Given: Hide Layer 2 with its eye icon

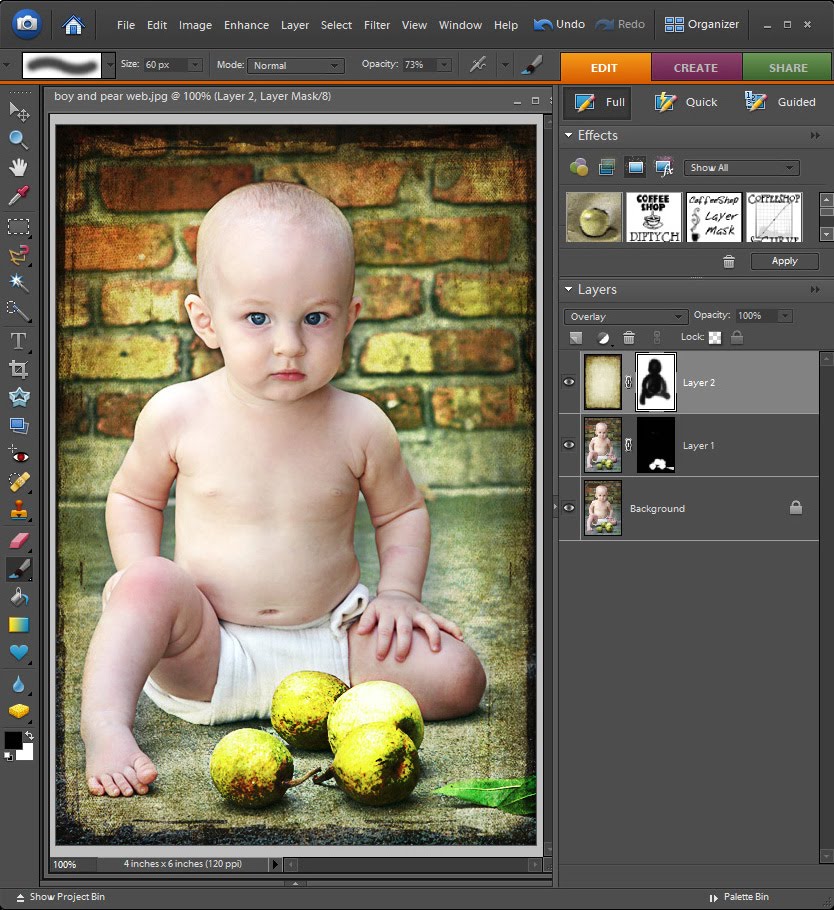Looking at the screenshot, I should (x=569, y=382).
